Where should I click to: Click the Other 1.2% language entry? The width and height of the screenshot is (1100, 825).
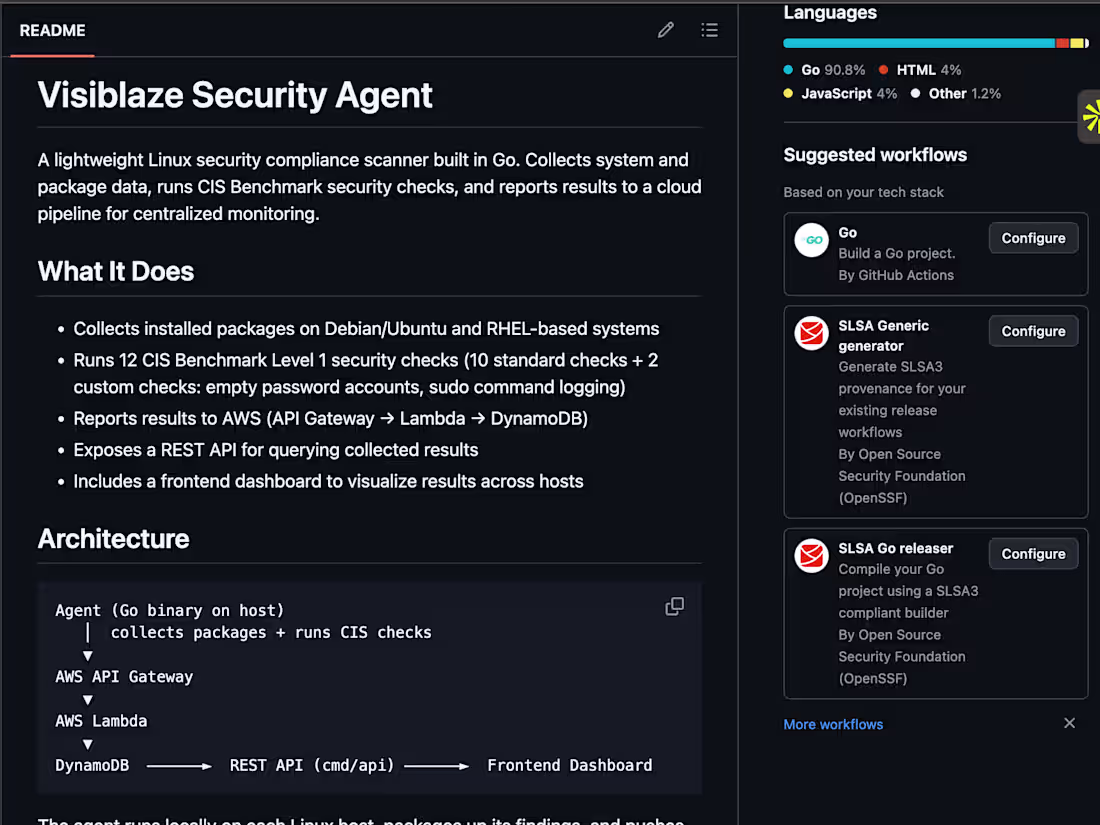point(955,93)
